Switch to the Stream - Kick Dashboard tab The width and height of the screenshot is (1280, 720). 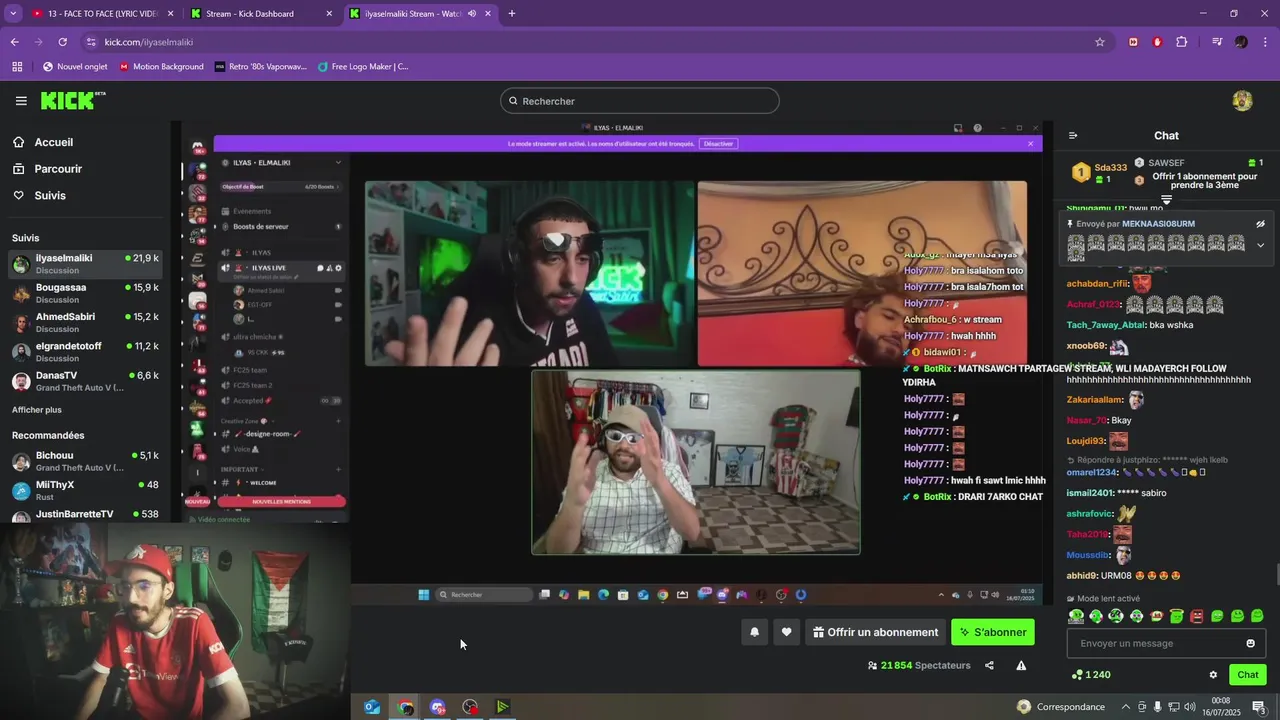[260, 14]
